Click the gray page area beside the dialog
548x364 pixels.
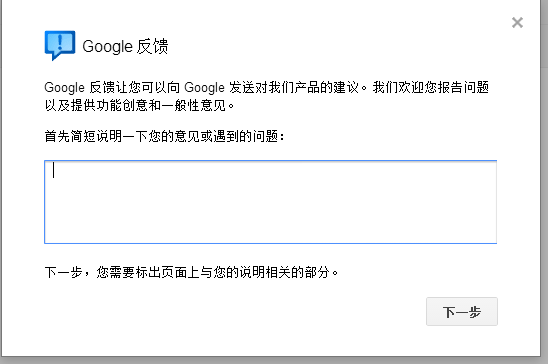coord(545,210)
